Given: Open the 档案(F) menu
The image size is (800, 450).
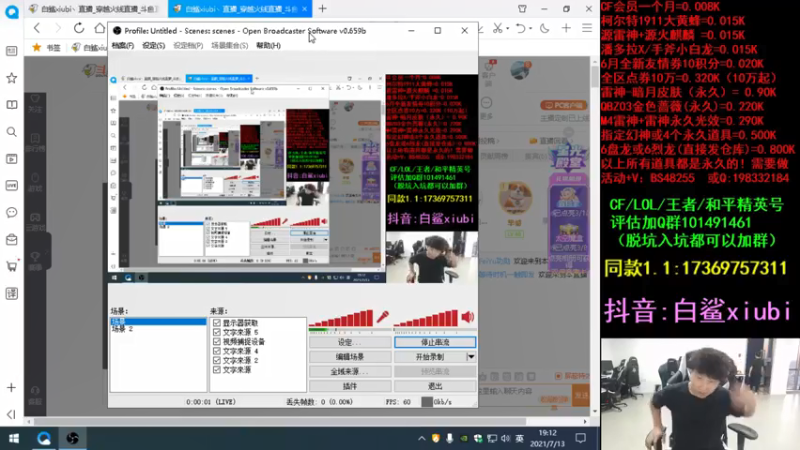Looking at the screenshot, I should 122,45.
